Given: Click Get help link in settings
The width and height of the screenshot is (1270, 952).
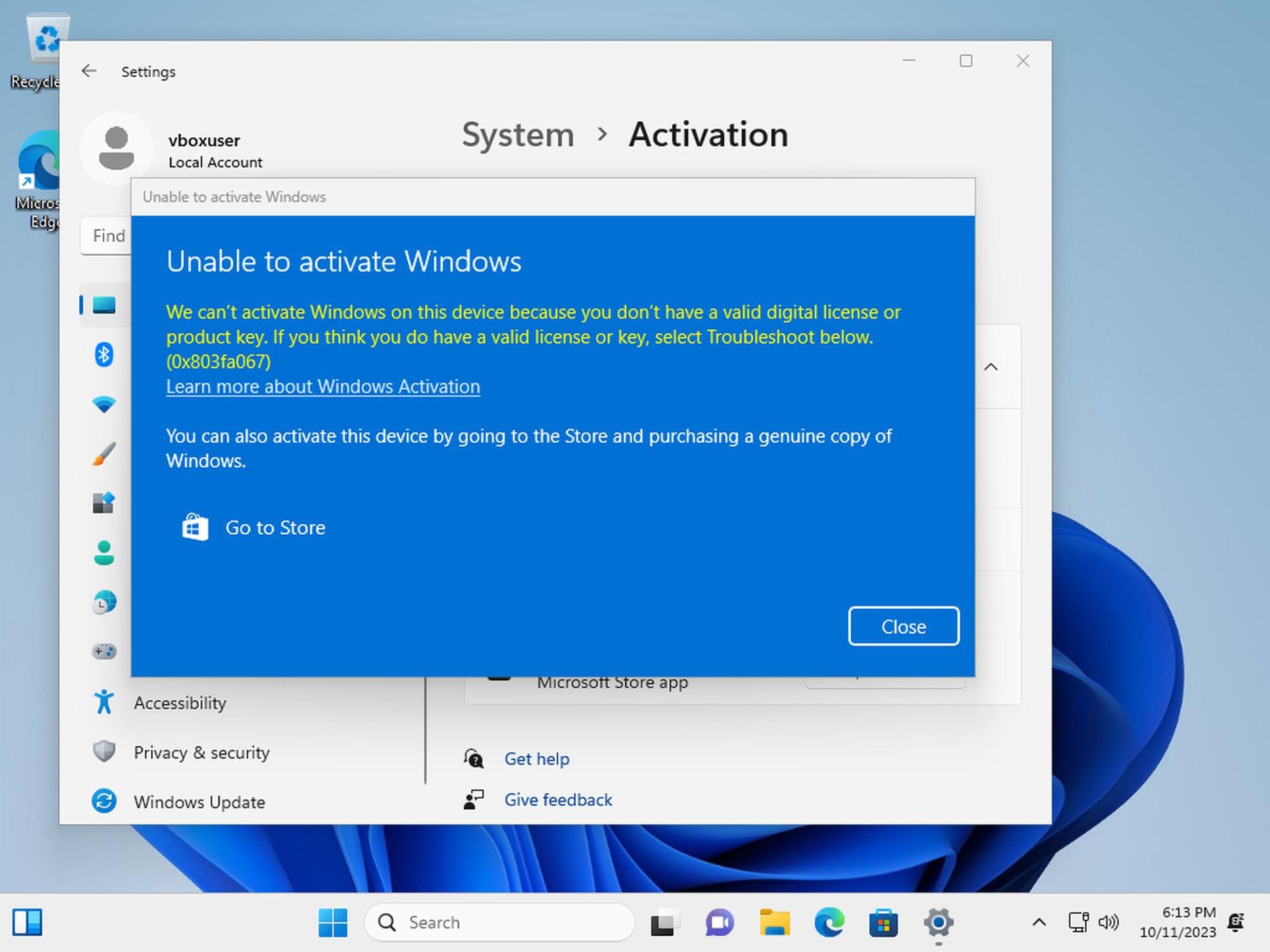Looking at the screenshot, I should pyautogui.click(x=536, y=757).
